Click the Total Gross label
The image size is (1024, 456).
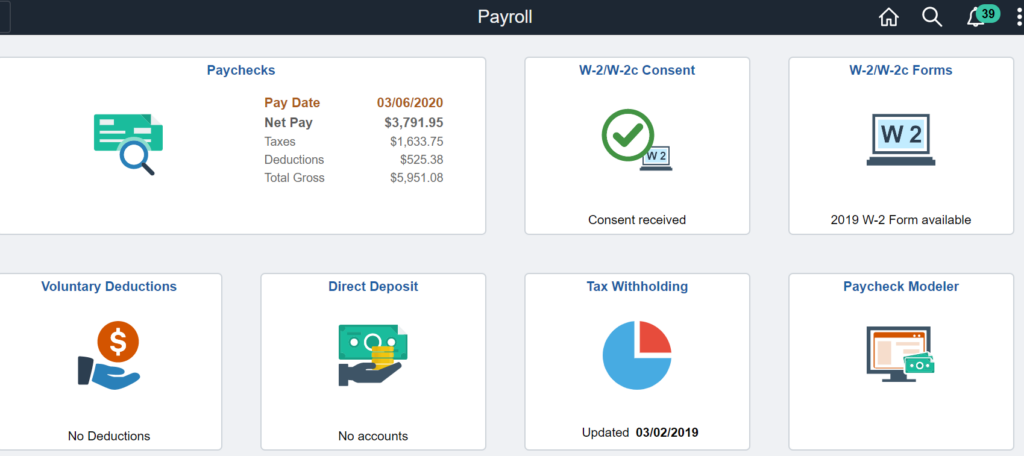(x=295, y=178)
